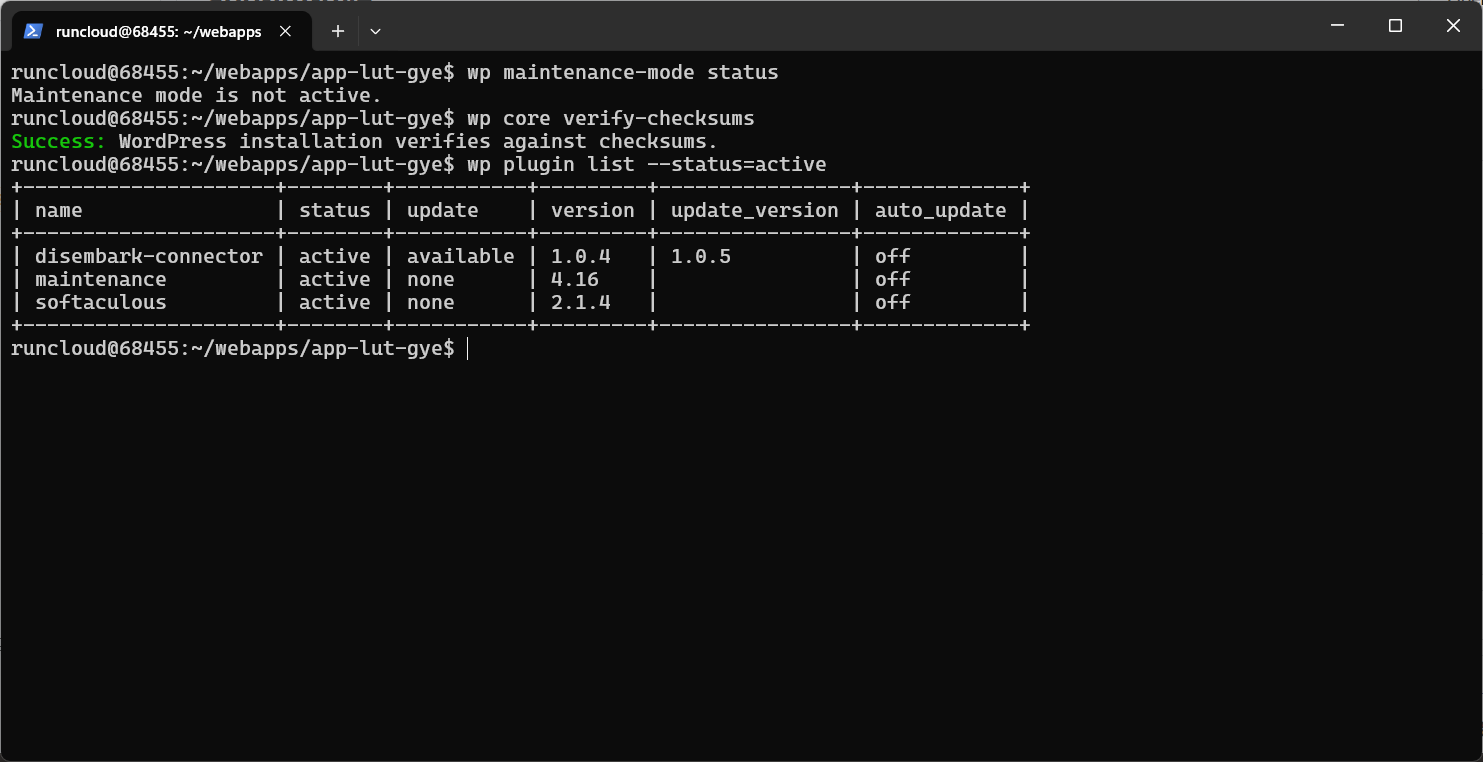Expand the new tab profile dropdown chevron

coord(375,31)
